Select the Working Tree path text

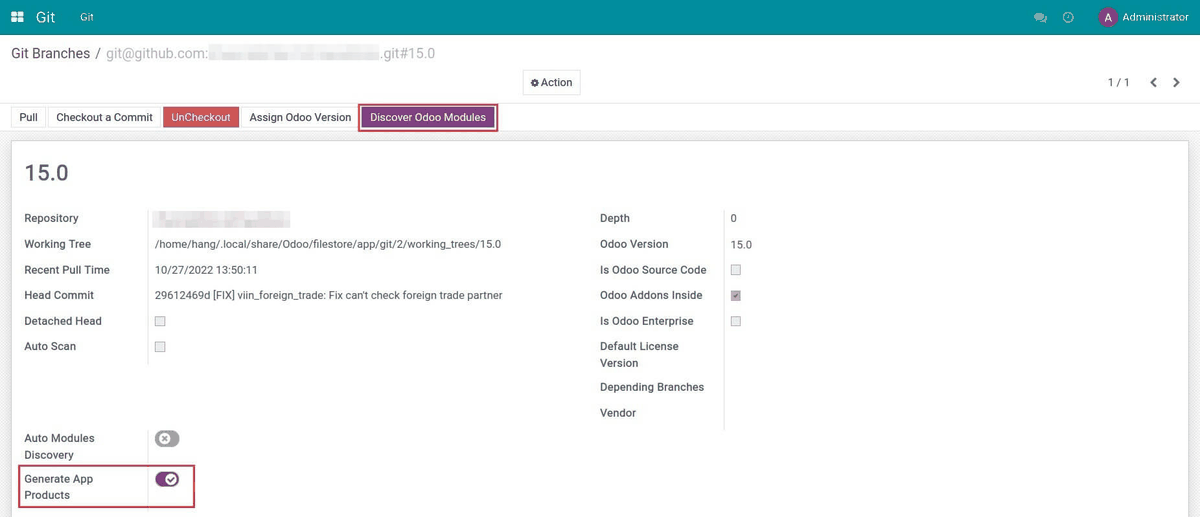pos(328,244)
